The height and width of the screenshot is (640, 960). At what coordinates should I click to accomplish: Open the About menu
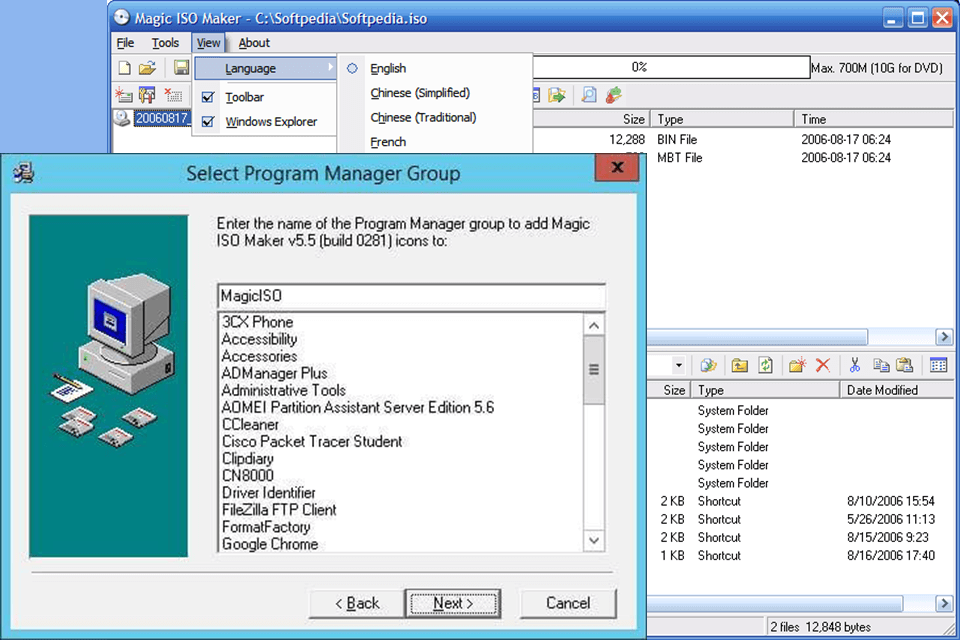coord(254,43)
